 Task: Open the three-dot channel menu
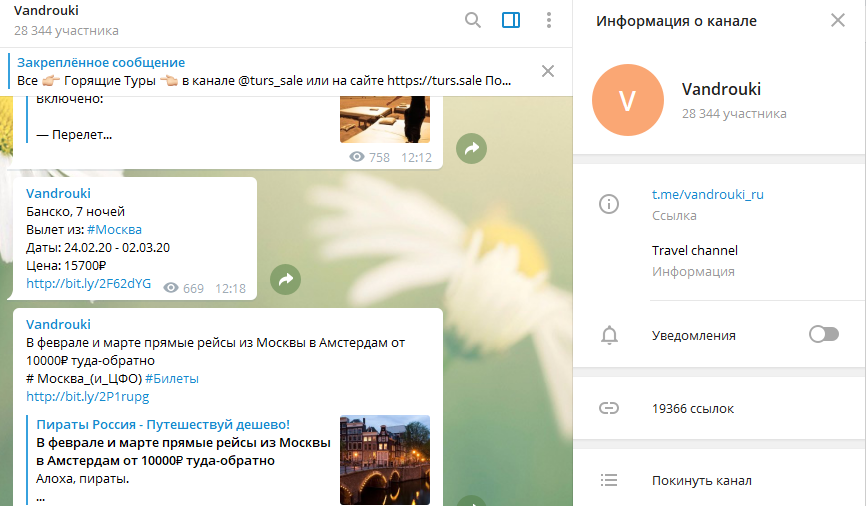[x=548, y=20]
